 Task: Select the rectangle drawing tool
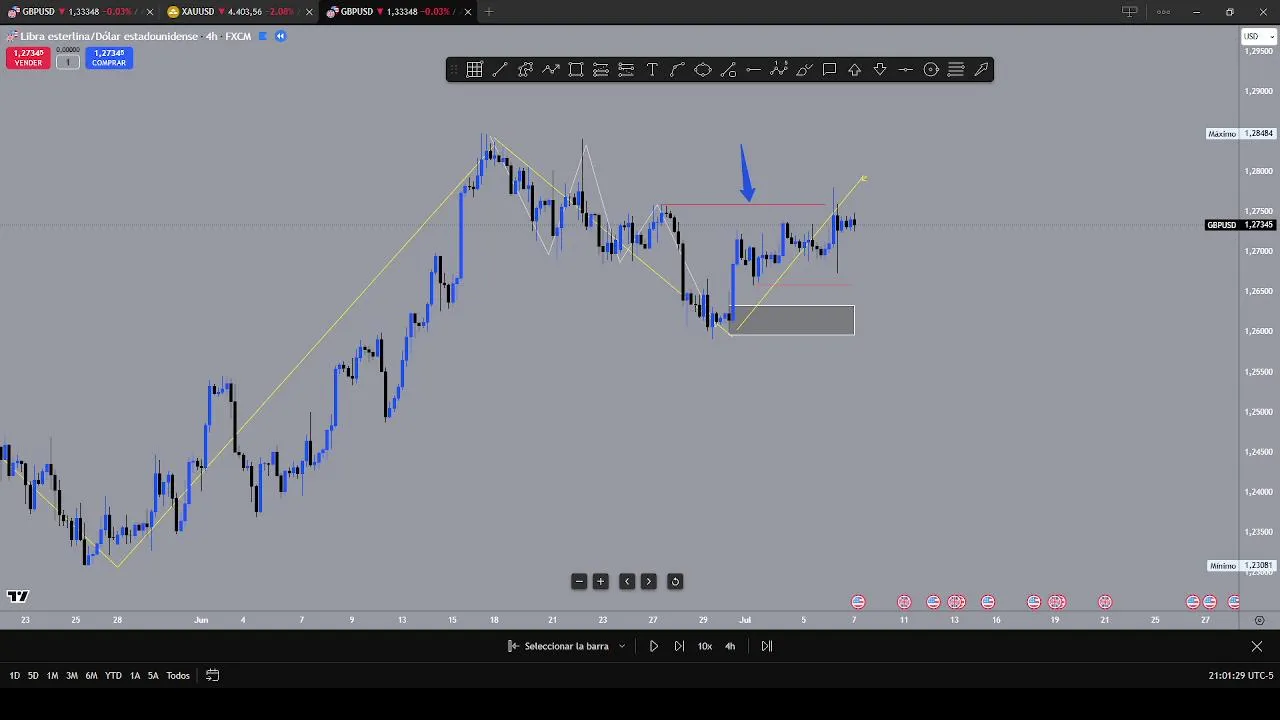click(576, 70)
